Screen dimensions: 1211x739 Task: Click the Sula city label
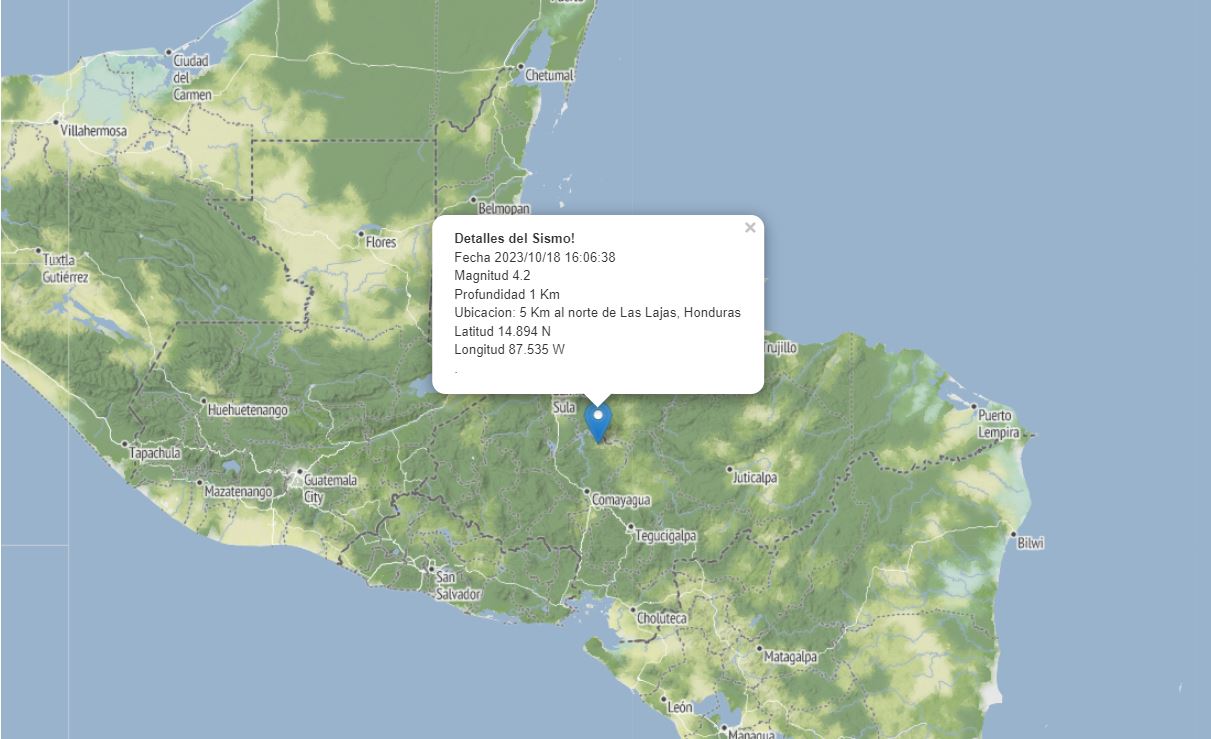click(564, 407)
